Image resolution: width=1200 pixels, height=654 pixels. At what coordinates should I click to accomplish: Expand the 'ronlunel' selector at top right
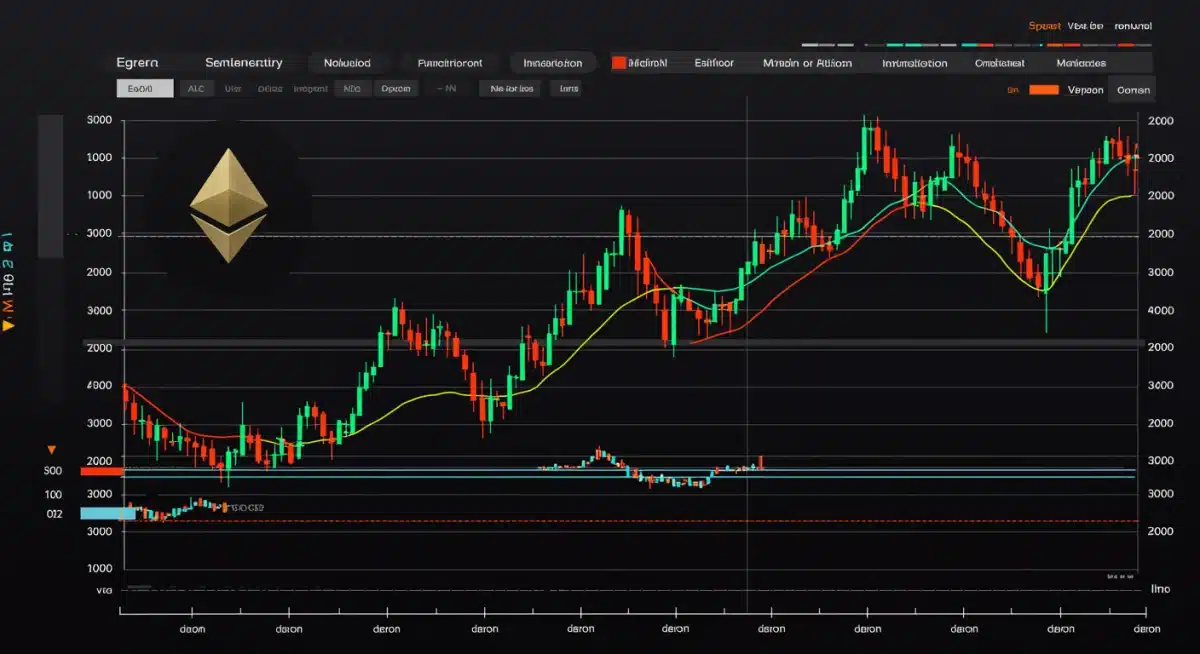(x=1135, y=25)
